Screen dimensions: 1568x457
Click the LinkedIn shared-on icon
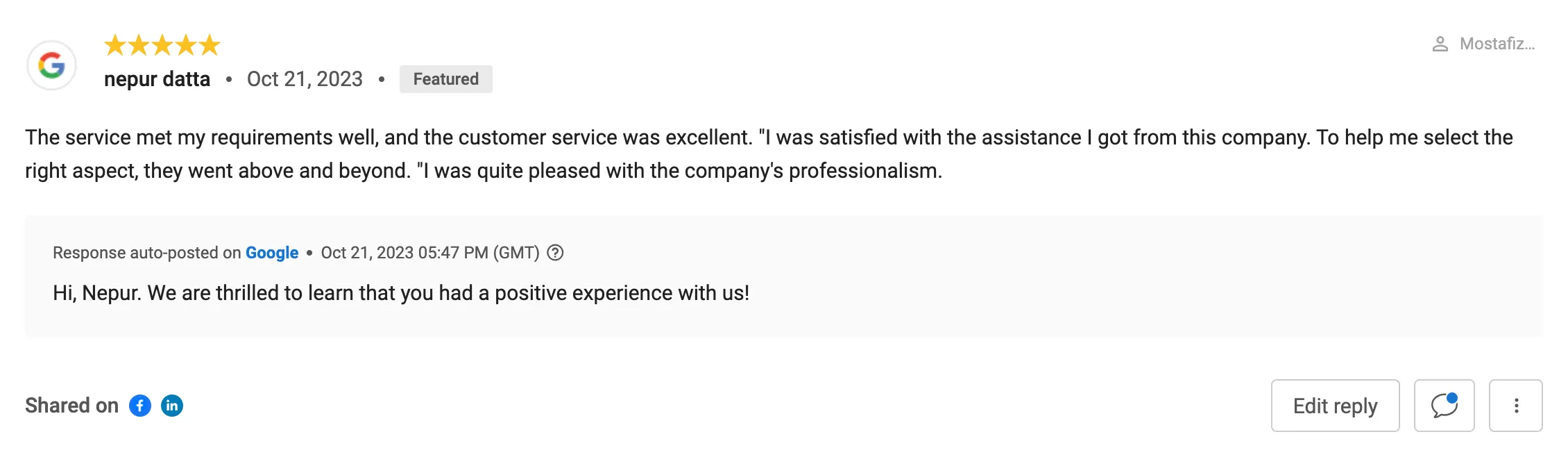coord(172,406)
